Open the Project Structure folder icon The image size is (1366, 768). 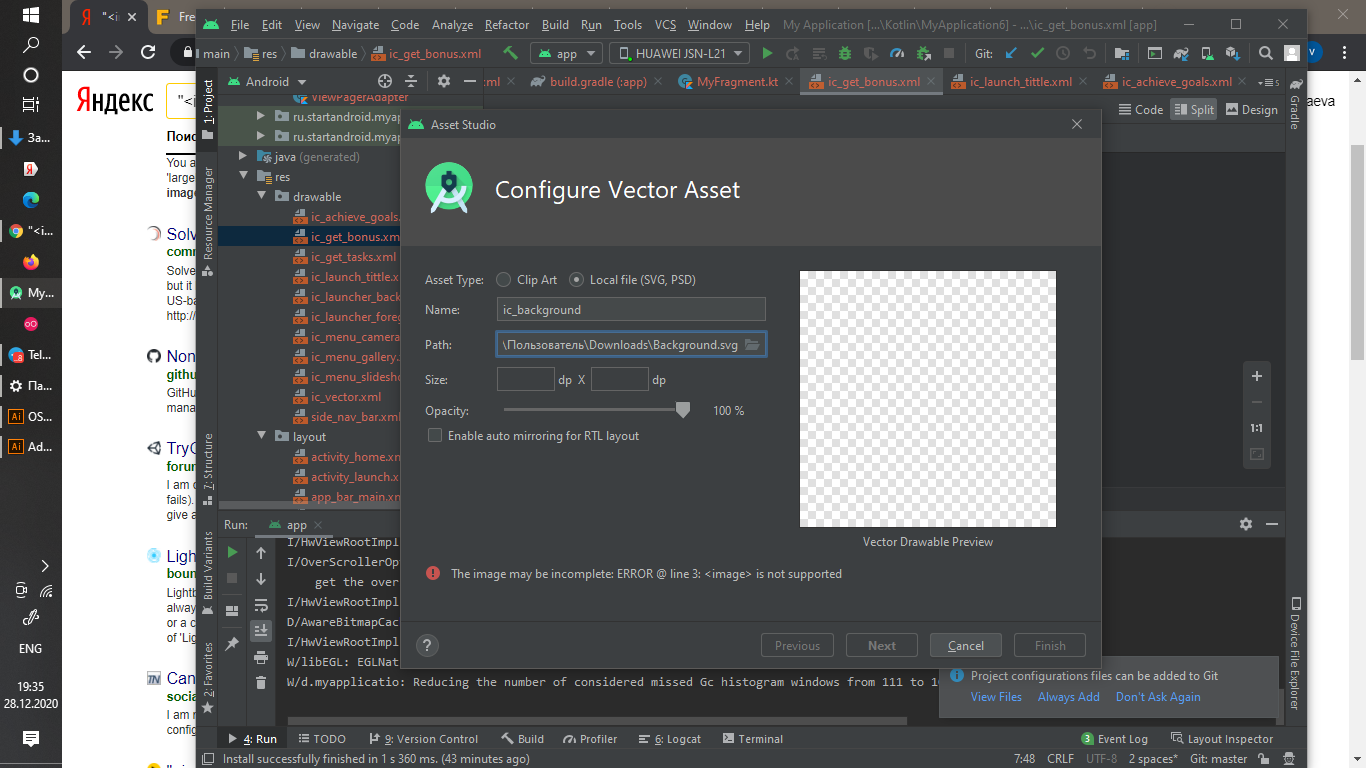pos(1122,54)
